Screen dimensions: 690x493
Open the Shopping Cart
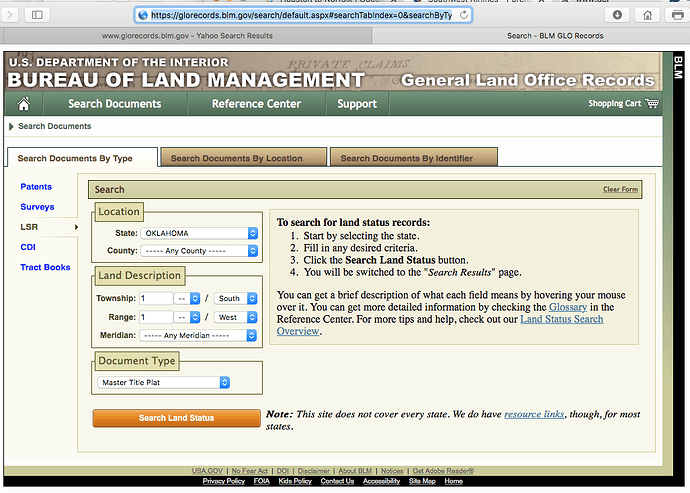pyautogui.click(x=624, y=103)
